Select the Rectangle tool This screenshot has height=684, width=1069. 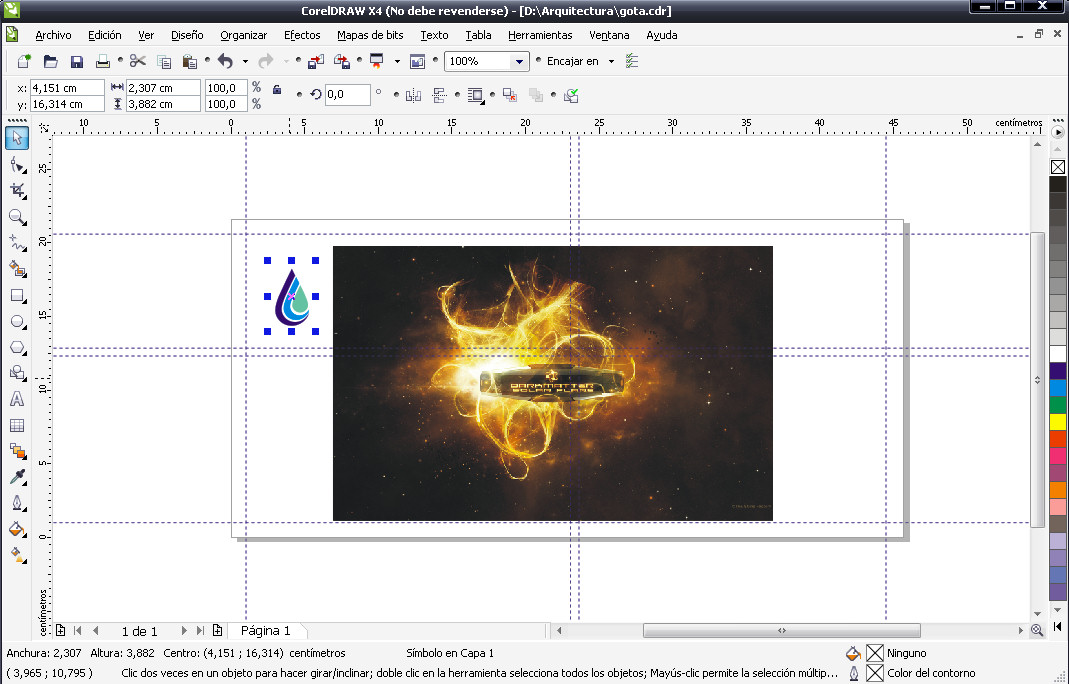17,295
